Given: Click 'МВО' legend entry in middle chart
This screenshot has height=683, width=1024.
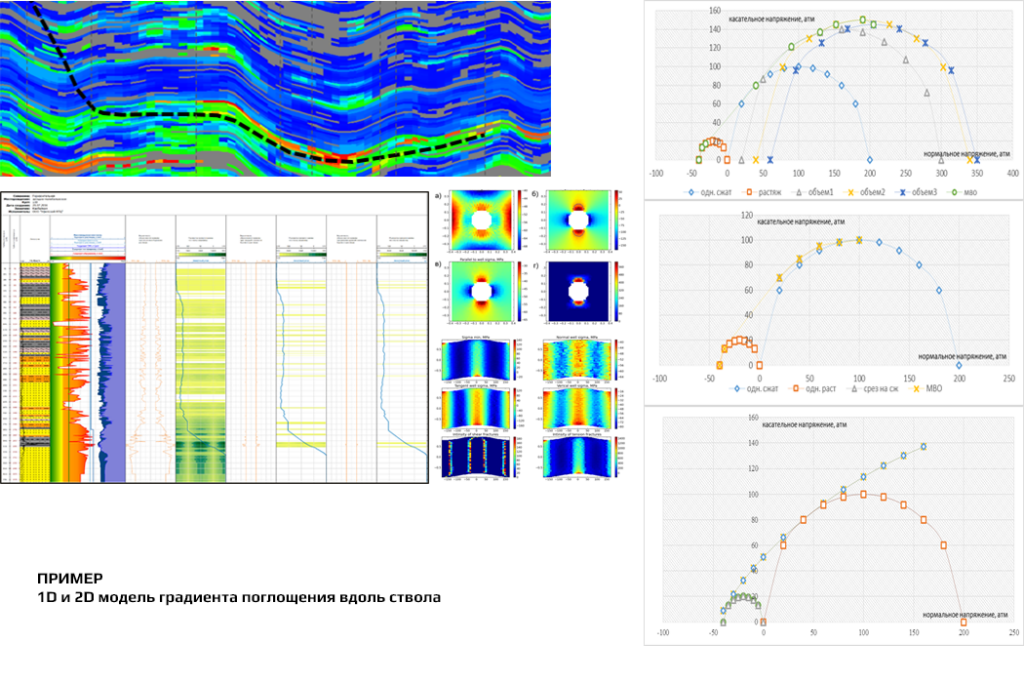Looking at the screenshot, I should click(915, 388).
